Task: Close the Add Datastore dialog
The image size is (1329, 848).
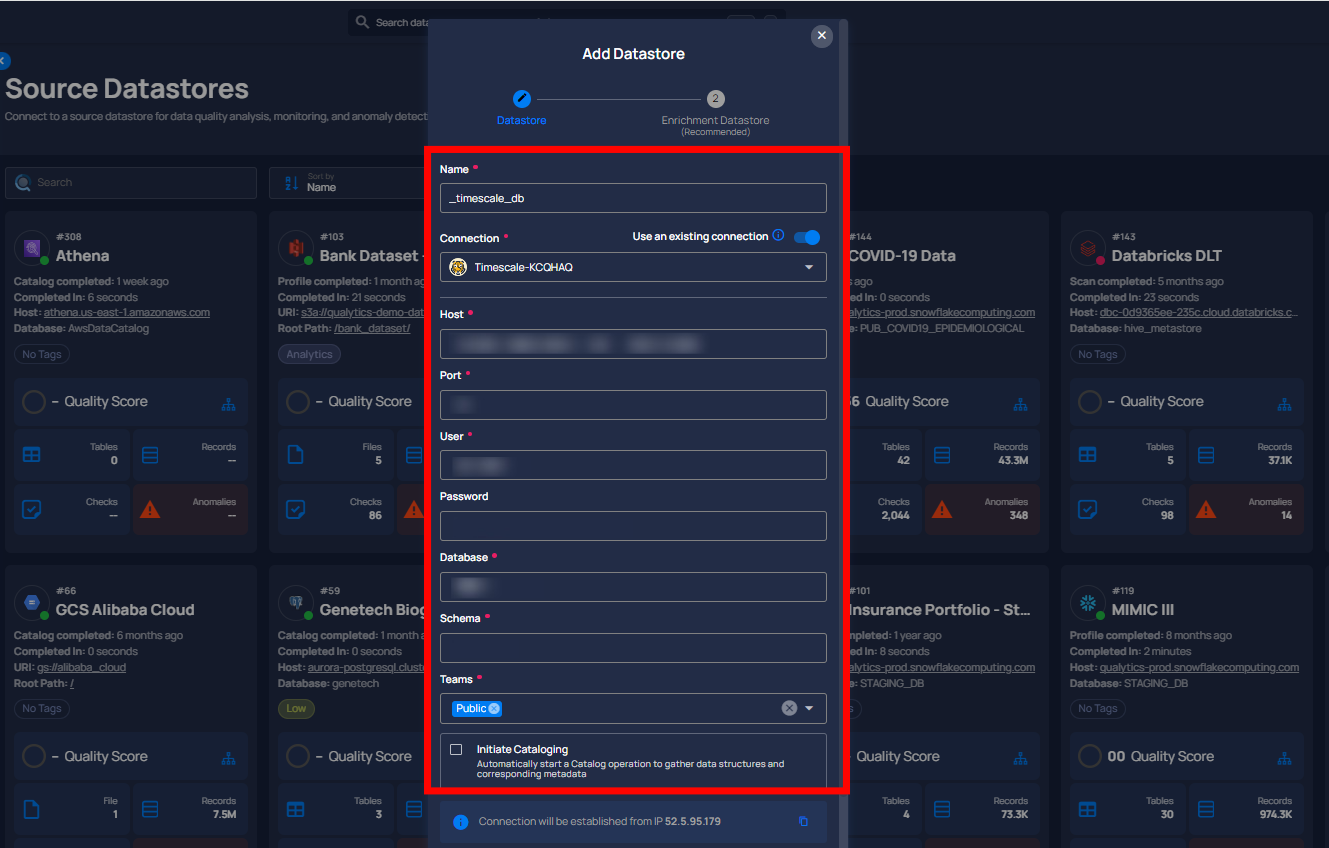Action: coord(822,36)
